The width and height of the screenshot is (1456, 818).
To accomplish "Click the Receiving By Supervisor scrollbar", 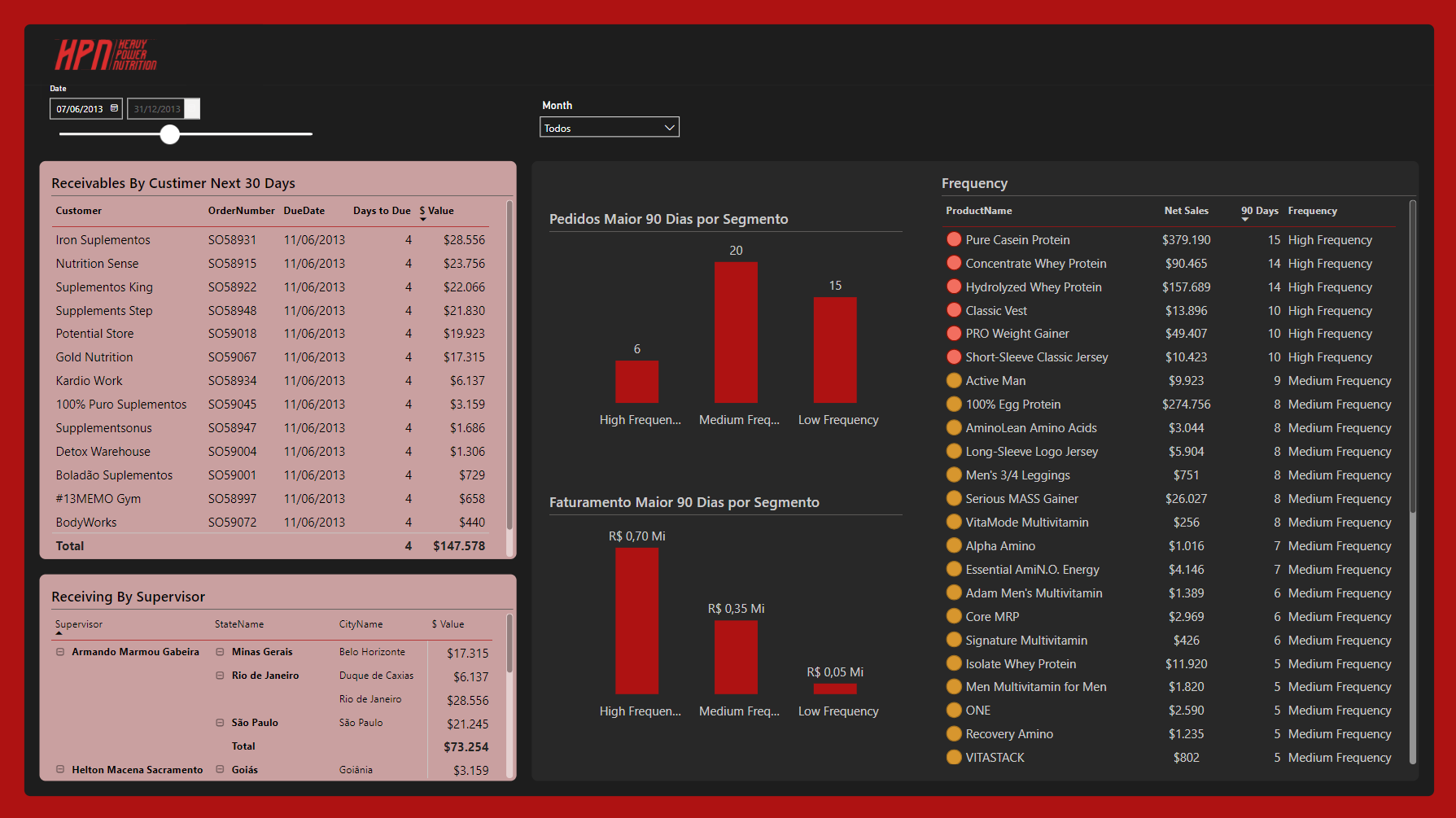I will [509, 643].
